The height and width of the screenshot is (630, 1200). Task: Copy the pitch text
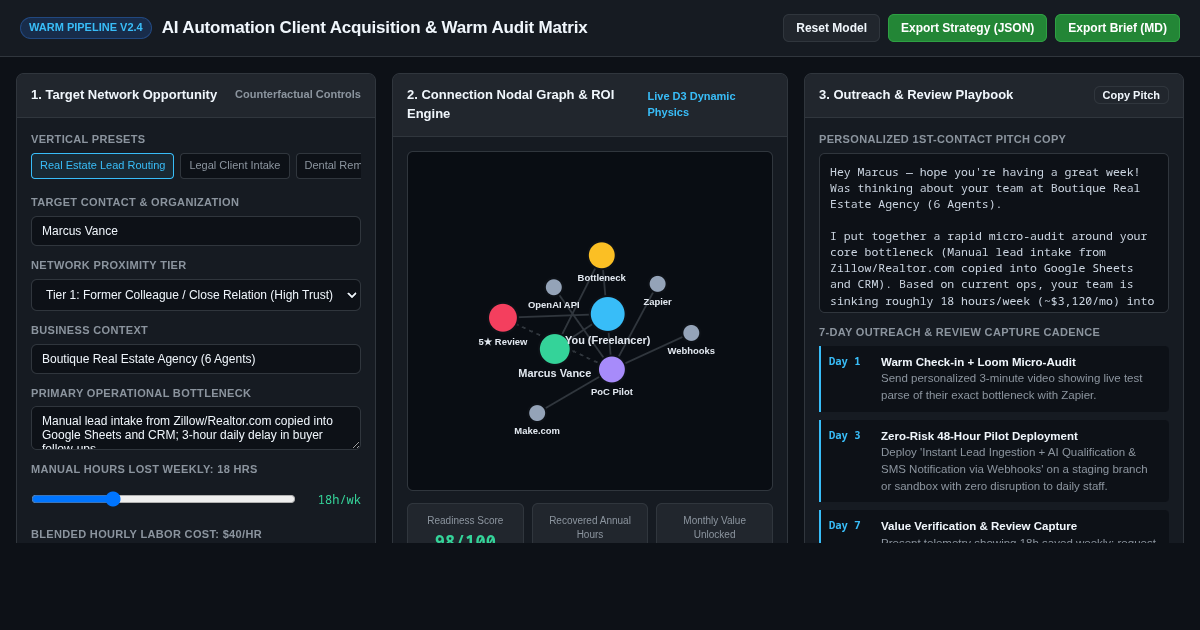coord(1131,95)
